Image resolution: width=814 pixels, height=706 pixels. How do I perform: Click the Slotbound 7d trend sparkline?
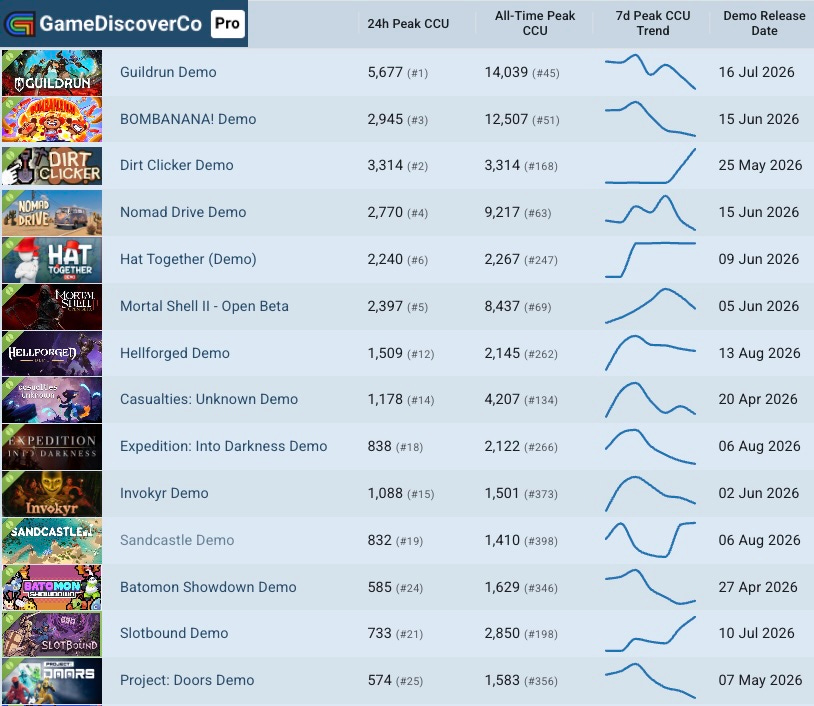tap(650, 633)
